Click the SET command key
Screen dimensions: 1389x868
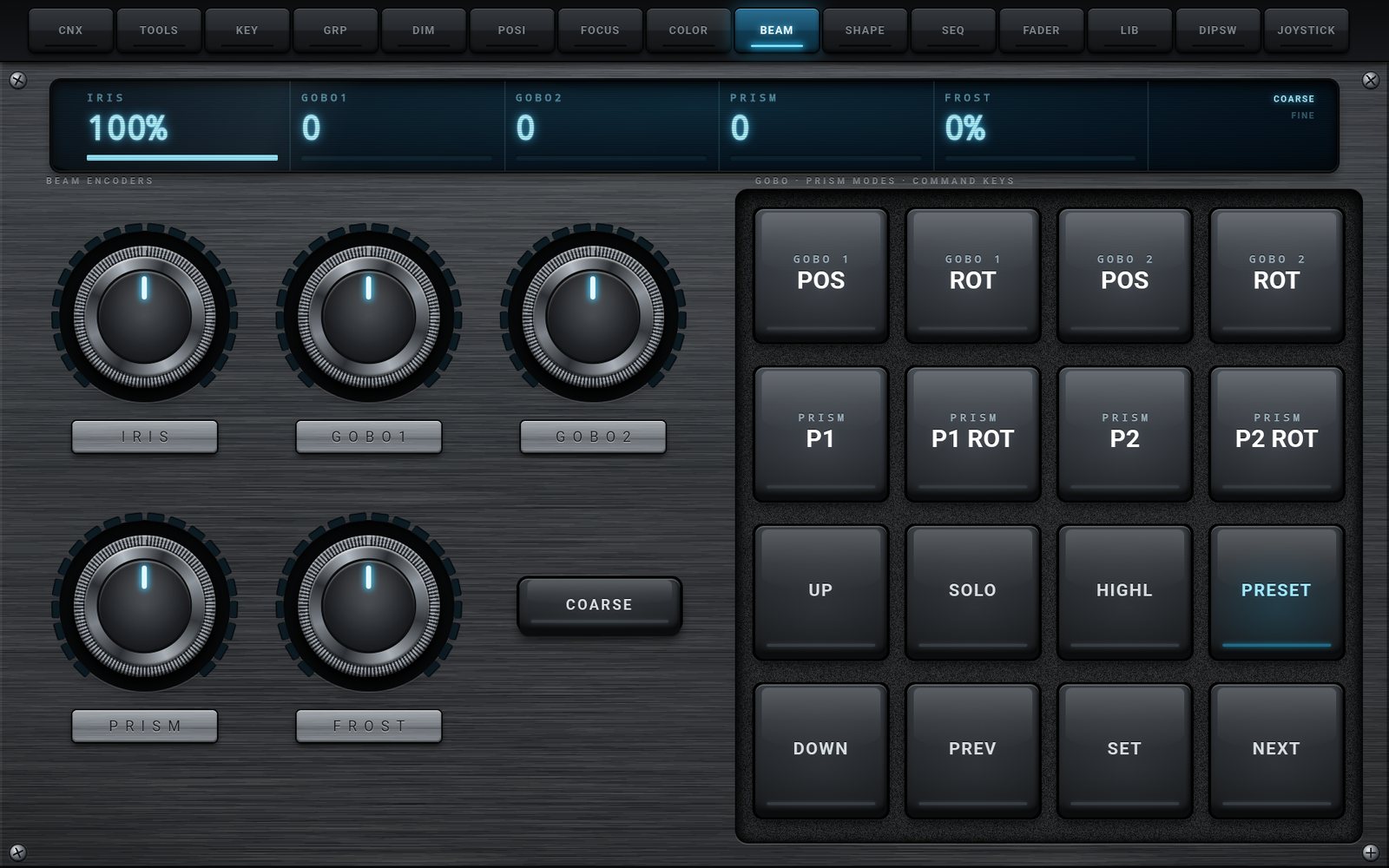click(x=1124, y=749)
